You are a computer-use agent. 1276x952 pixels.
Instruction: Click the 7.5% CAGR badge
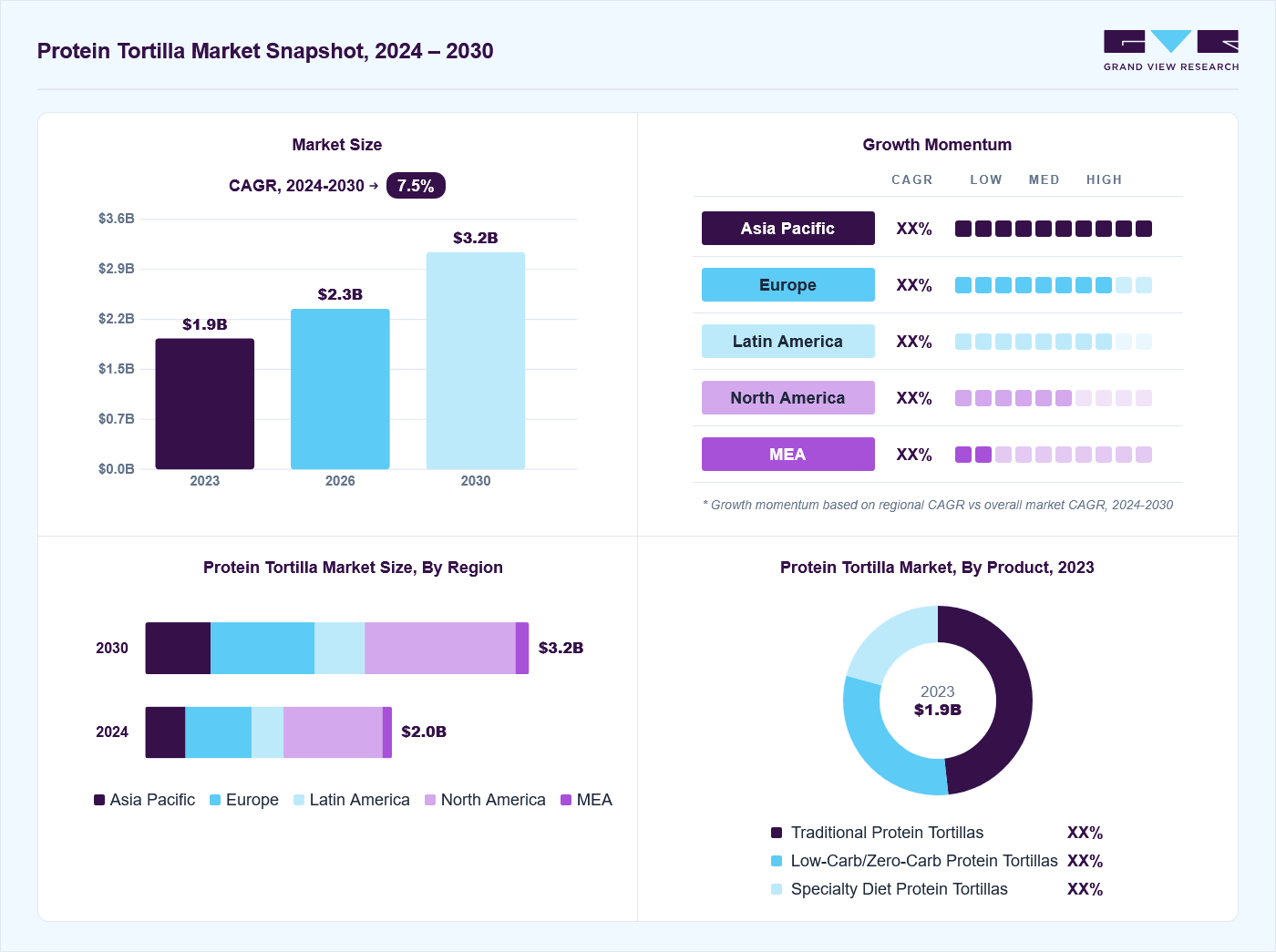416,186
